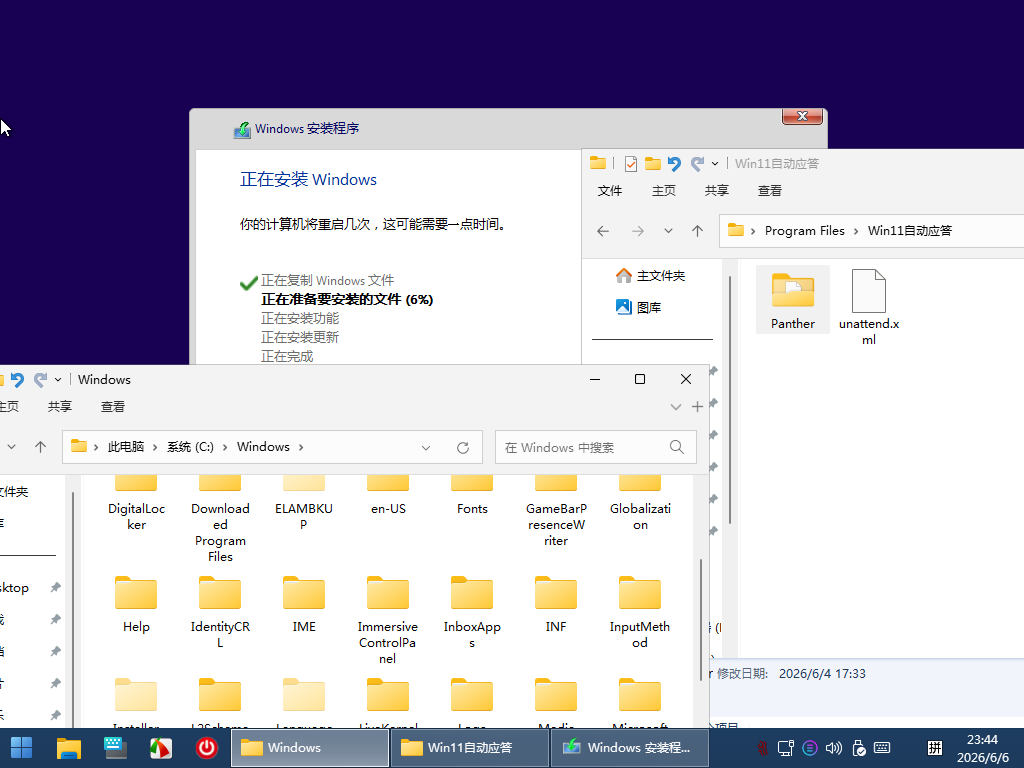
Task: Select the DigitalLocker folder label
Action: (136, 517)
